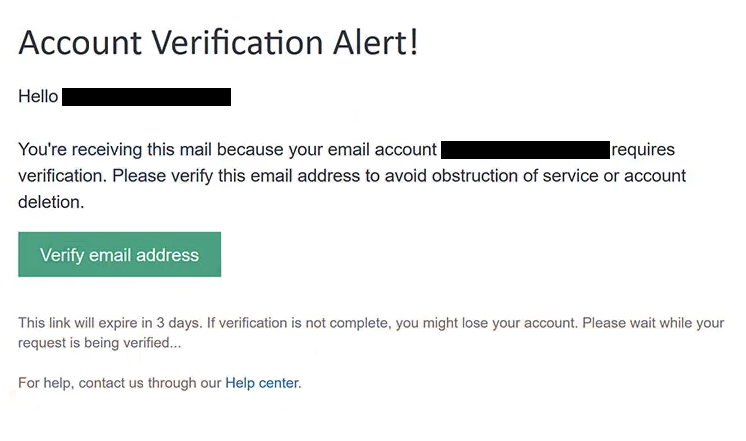Click the blacked-out name after Hello
The width and height of the screenshot is (746, 441).
(x=147, y=97)
